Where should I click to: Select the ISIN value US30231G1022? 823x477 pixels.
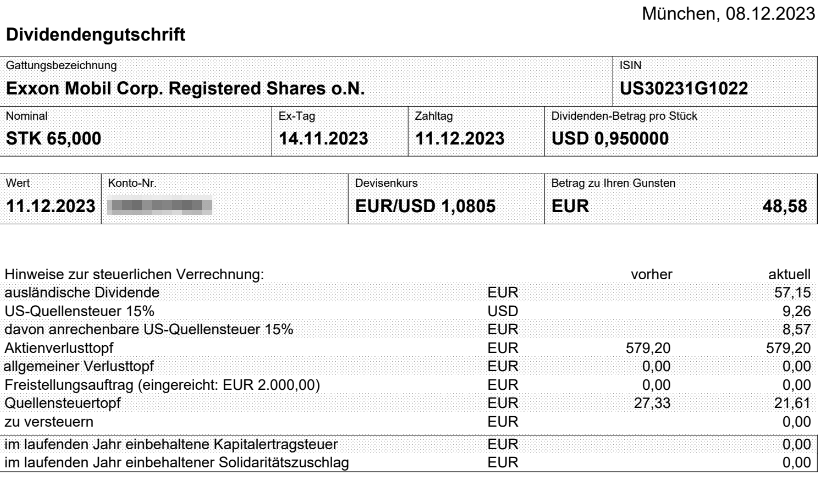click(x=684, y=88)
